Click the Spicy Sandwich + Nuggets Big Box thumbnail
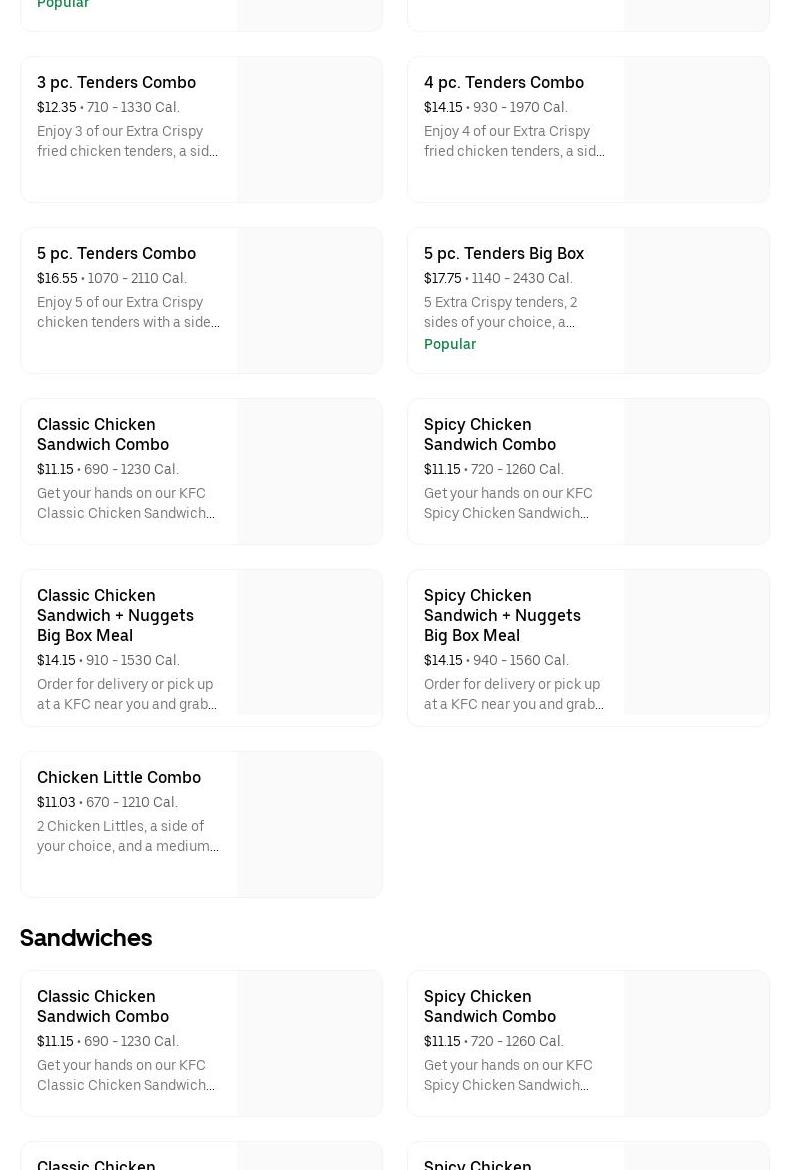 pos(696,648)
